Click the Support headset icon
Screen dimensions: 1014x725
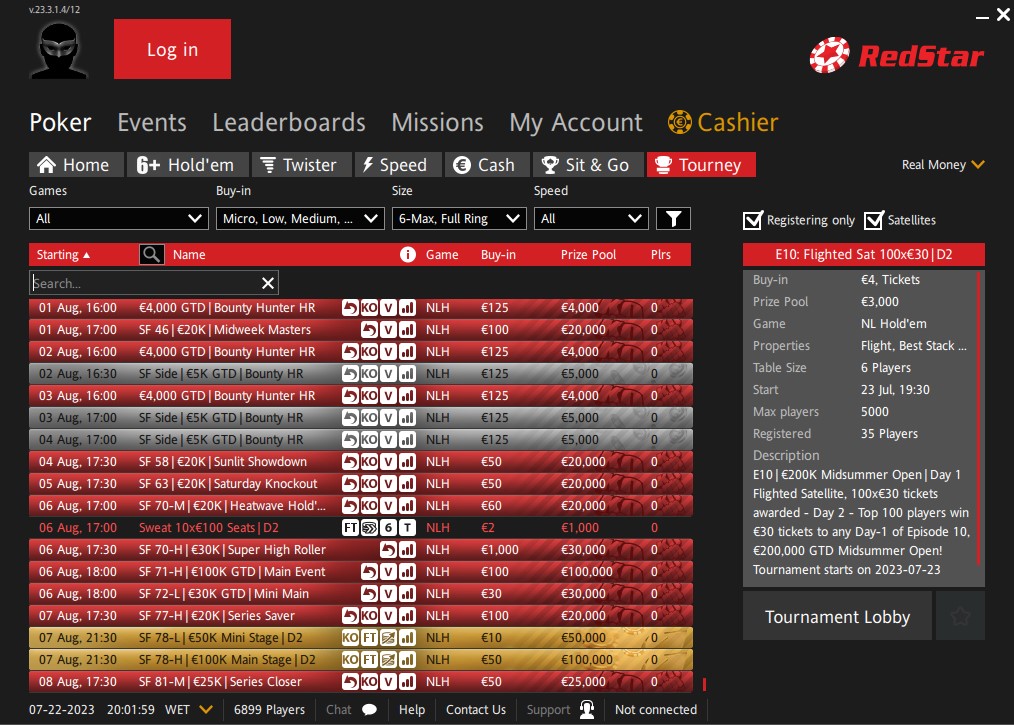pos(587,709)
